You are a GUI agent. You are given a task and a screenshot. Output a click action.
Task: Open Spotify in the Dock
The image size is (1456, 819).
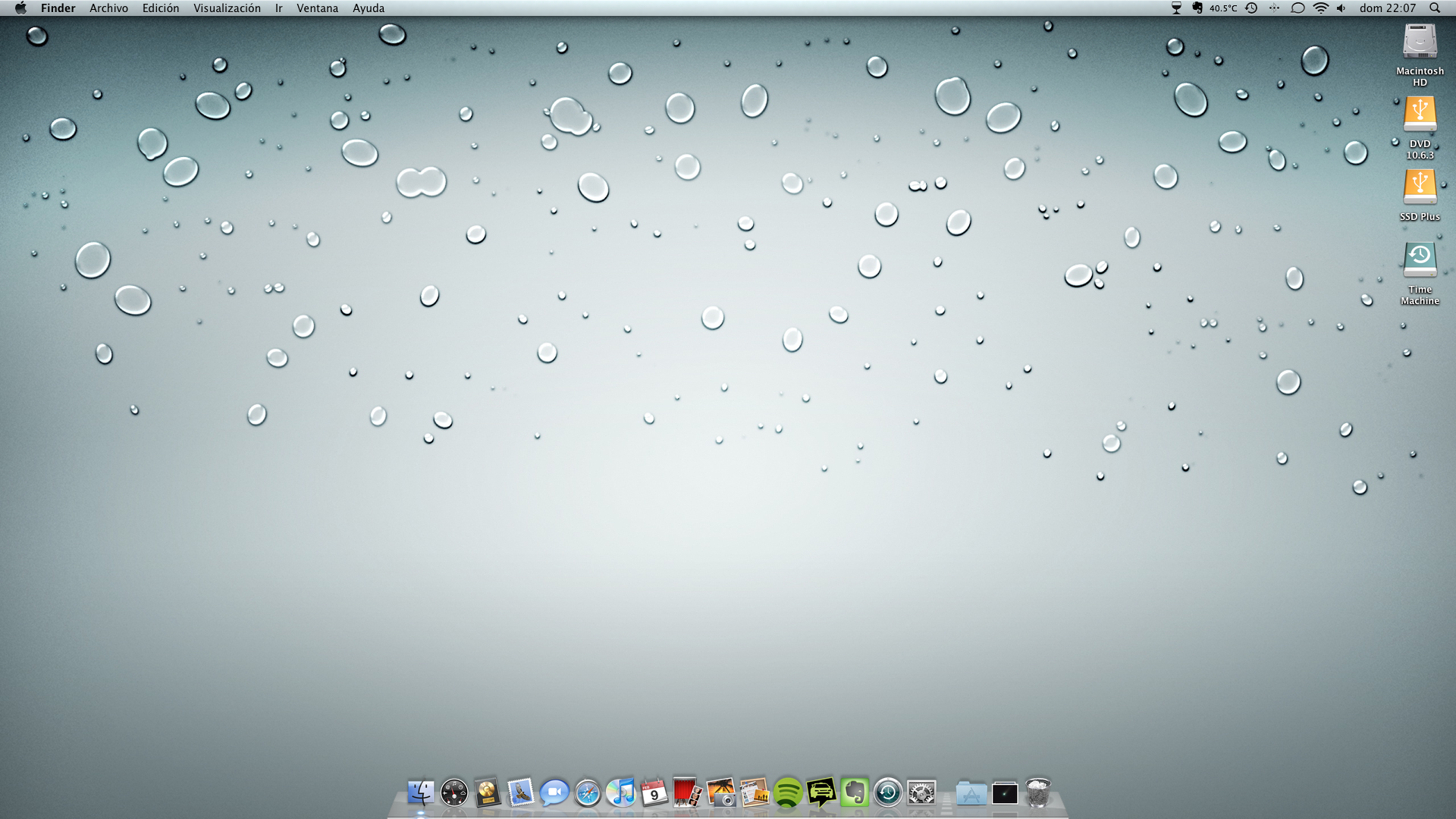(x=788, y=793)
